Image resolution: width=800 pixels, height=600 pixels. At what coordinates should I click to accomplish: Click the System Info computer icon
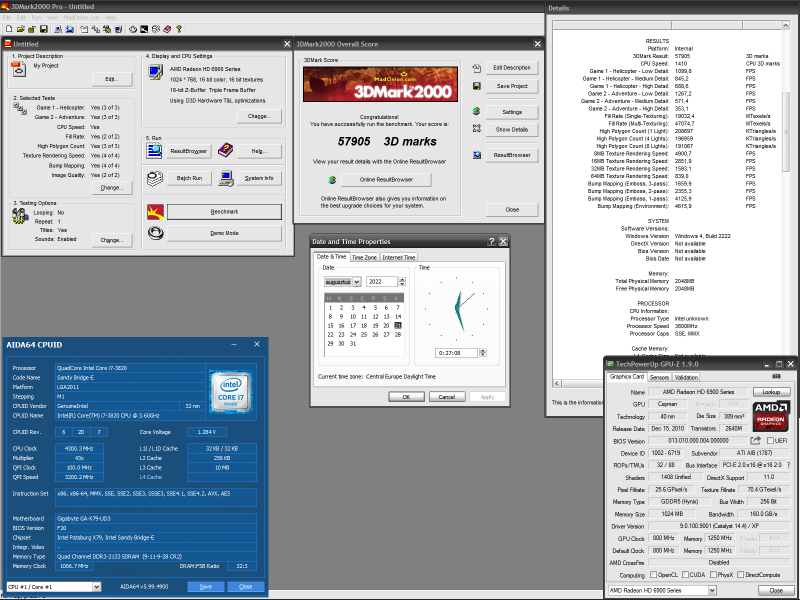click(x=226, y=178)
